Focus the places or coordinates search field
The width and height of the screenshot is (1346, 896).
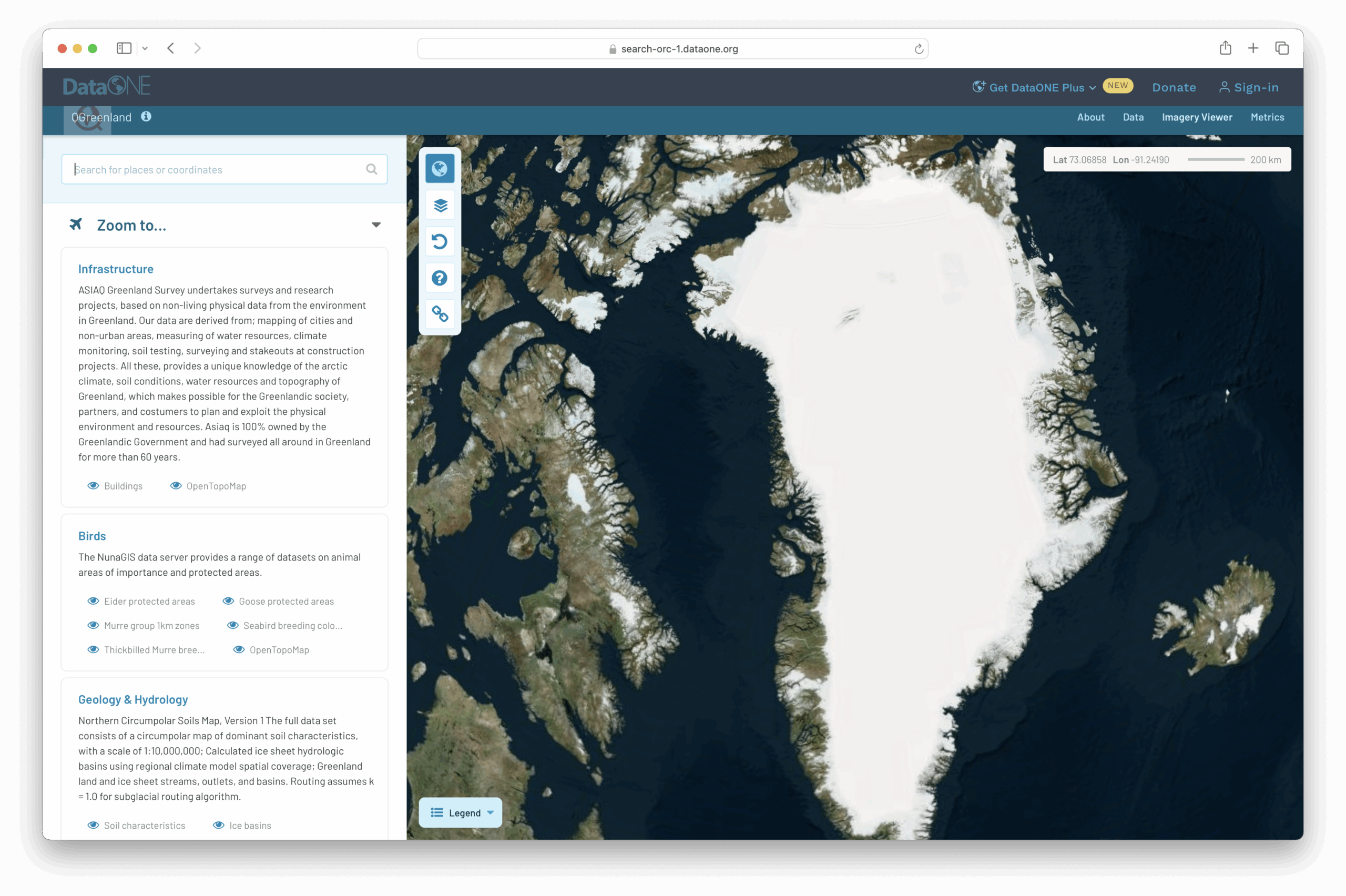coord(217,170)
